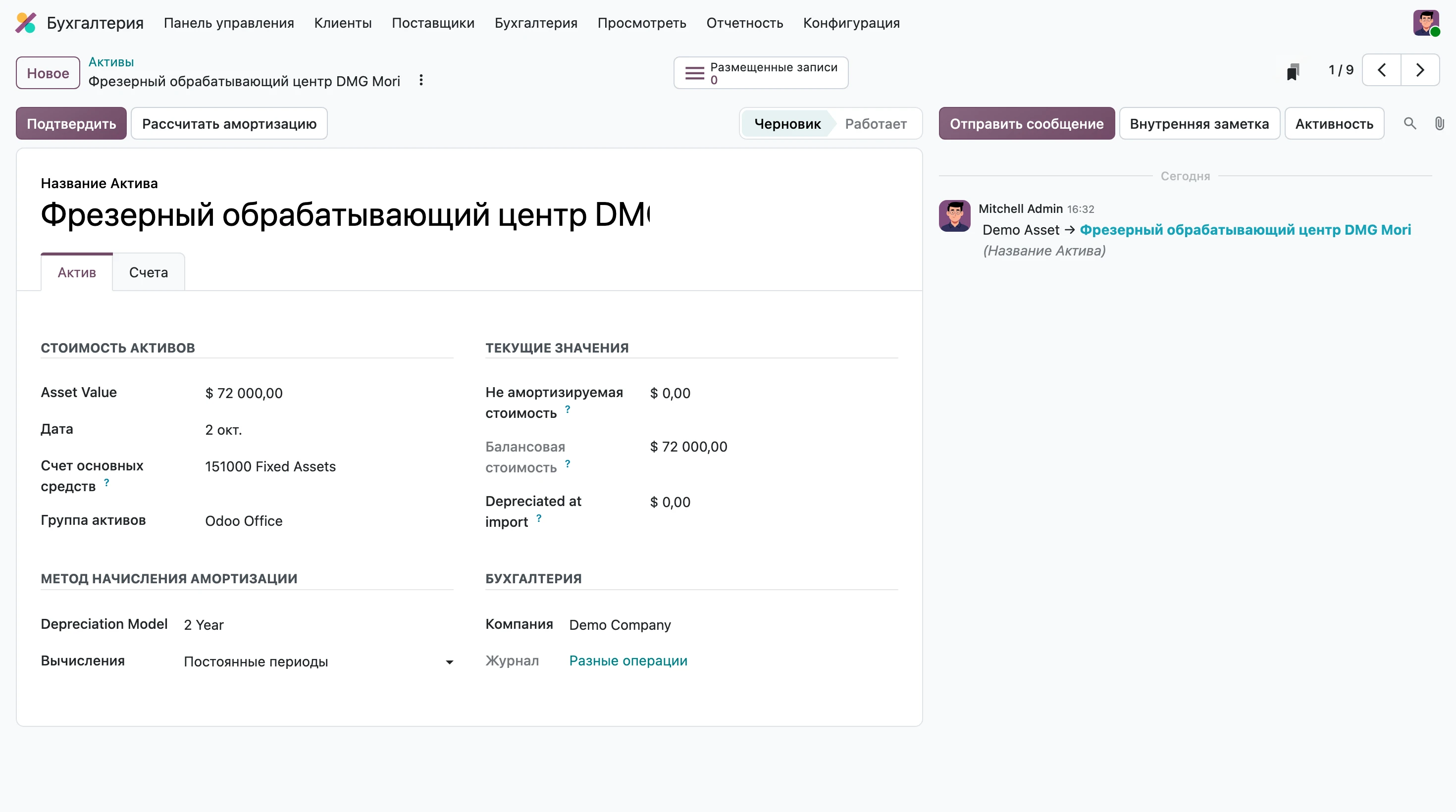Show help tooltip for Depreciated at import
The height and width of the screenshot is (812, 1456).
coord(539,518)
